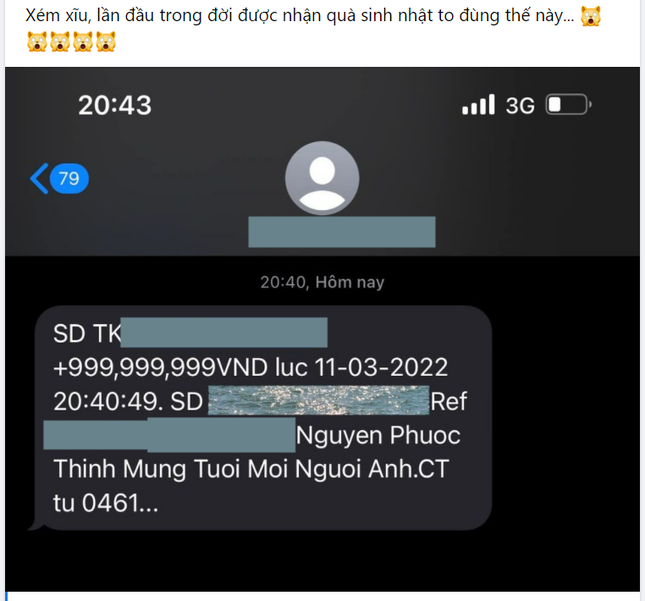Click the redacted account number after SD TK
Image resolution: width=645 pixels, height=601 pixels.
coord(224,332)
